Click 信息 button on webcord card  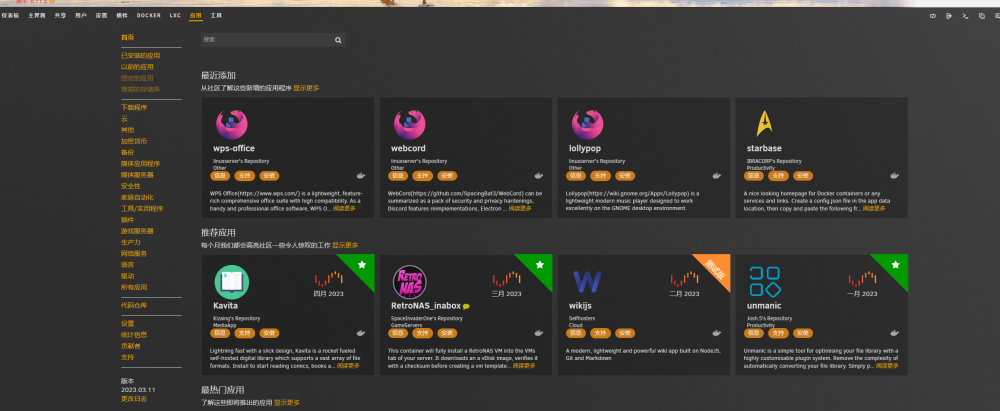pos(397,176)
